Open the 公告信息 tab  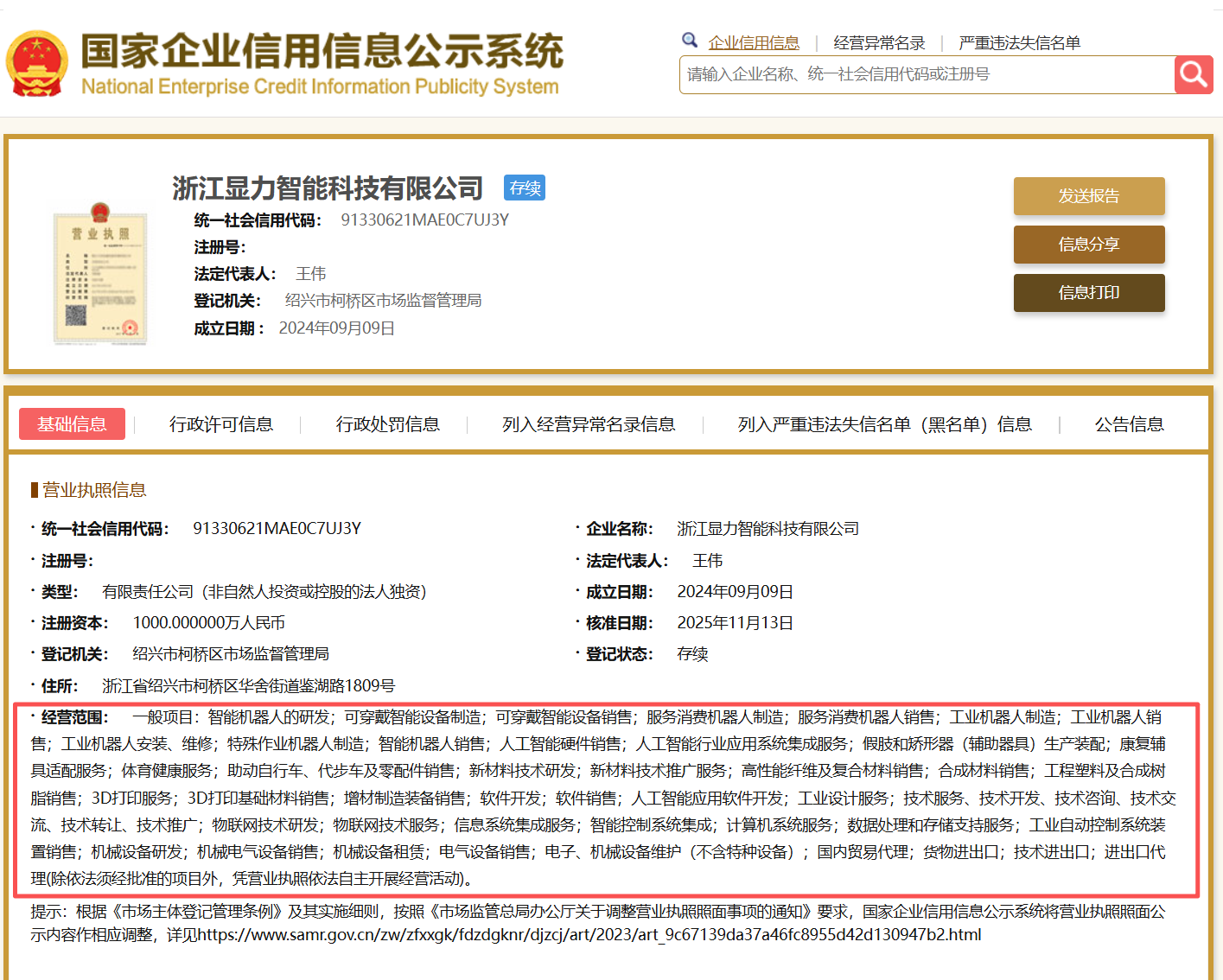1130,424
